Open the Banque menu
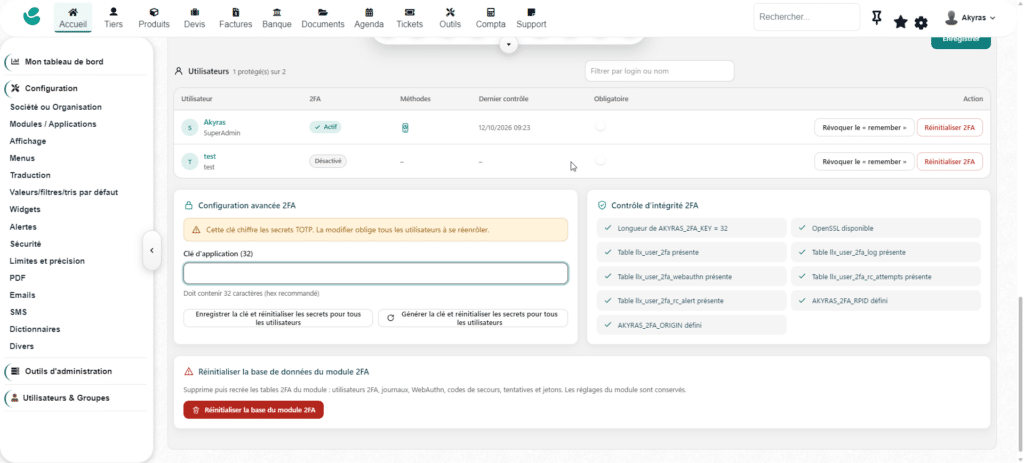This screenshot has height=463, width=1024. pyautogui.click(x=277, y=18)
